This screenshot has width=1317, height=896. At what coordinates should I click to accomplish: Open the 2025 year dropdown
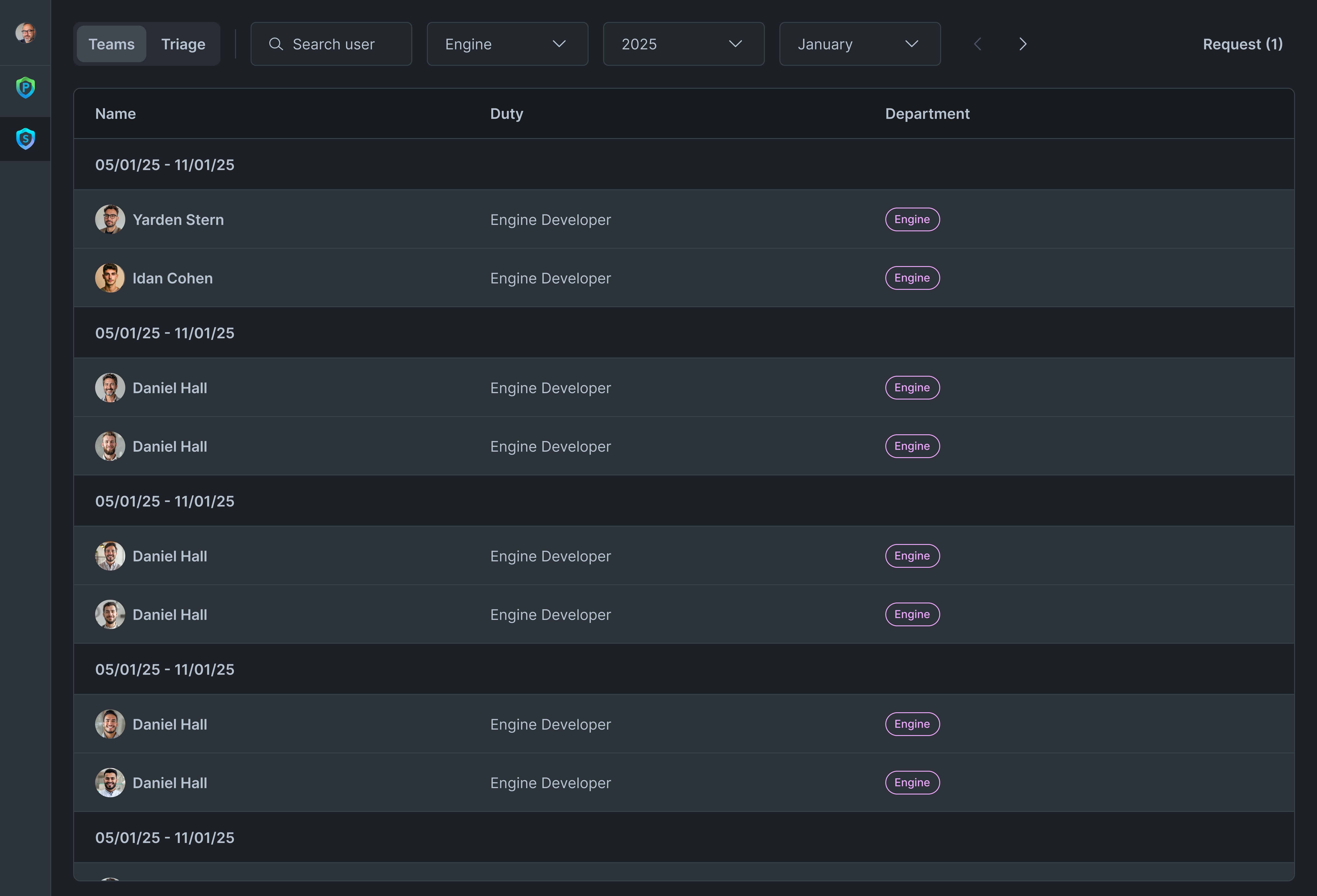[684, 44]
